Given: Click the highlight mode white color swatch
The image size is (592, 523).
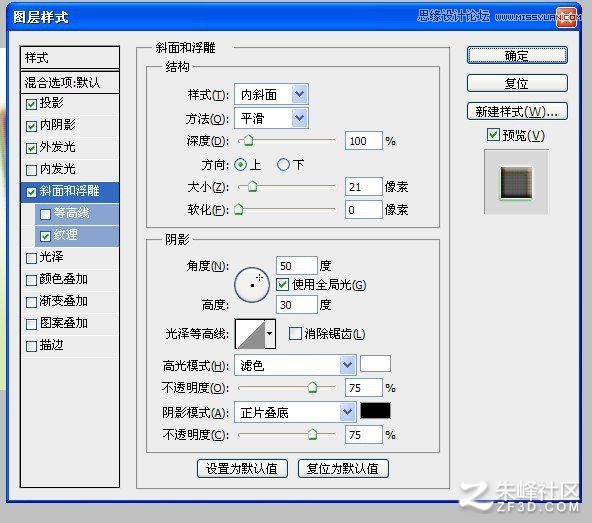Looking at the screenshot, I should [375, 364].
